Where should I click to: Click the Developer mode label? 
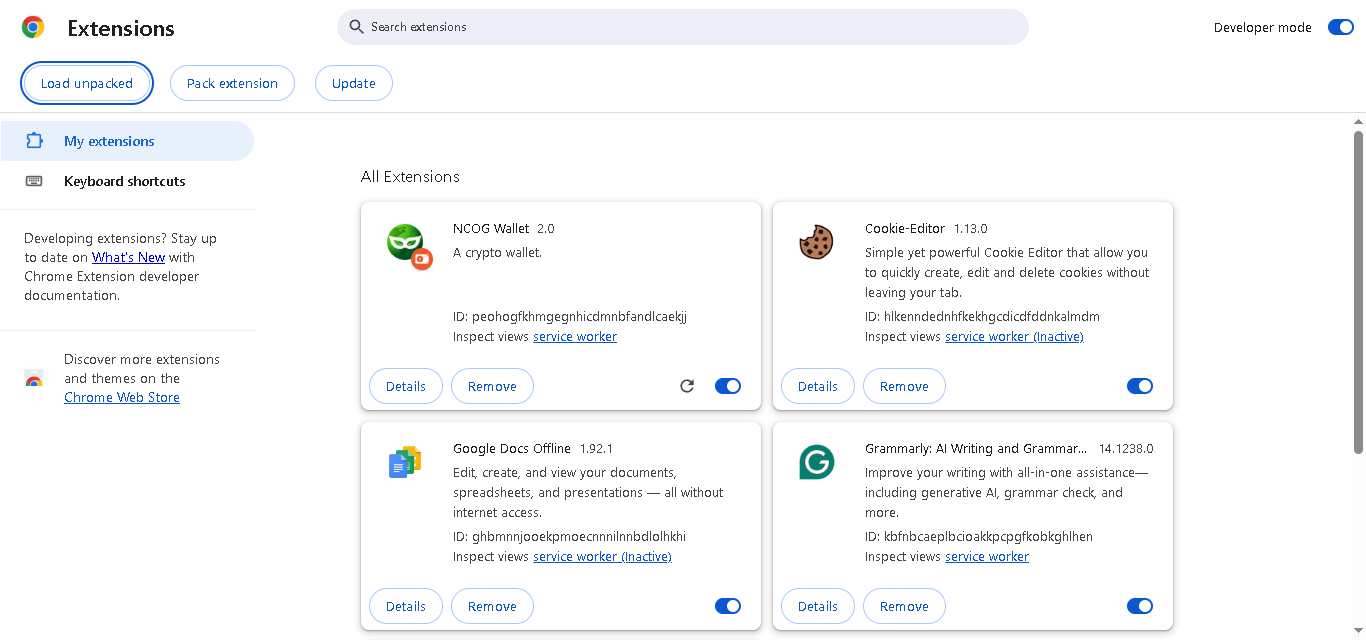click(x=1263, y=28)
